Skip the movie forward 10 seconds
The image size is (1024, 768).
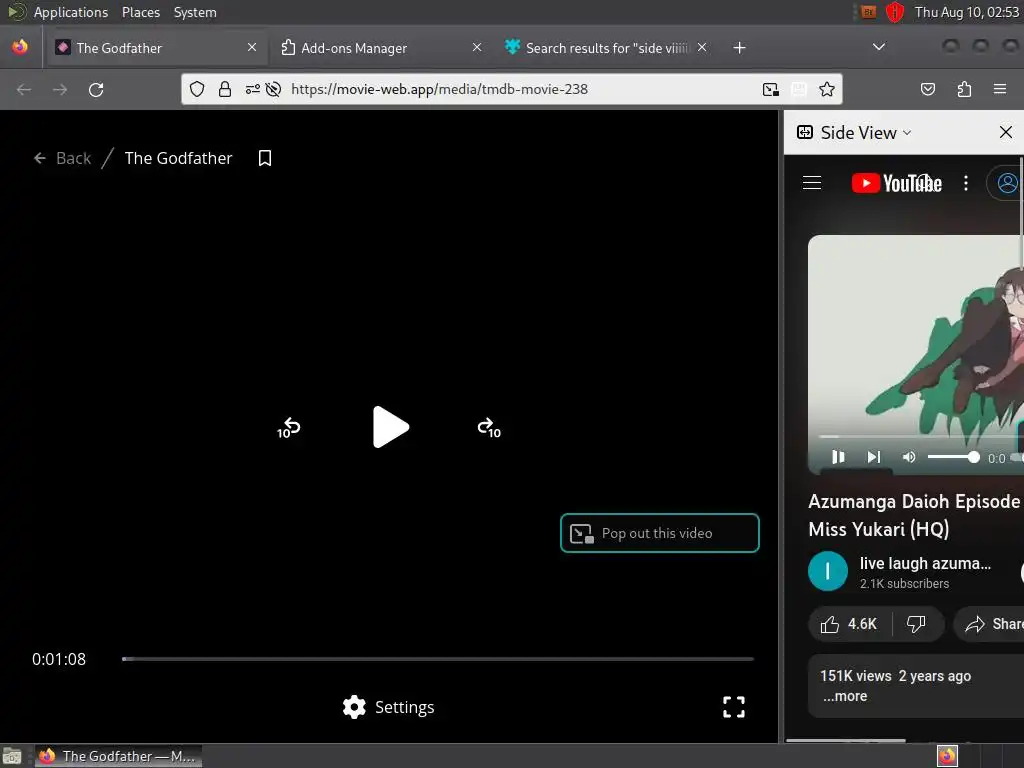pos(489,428)
